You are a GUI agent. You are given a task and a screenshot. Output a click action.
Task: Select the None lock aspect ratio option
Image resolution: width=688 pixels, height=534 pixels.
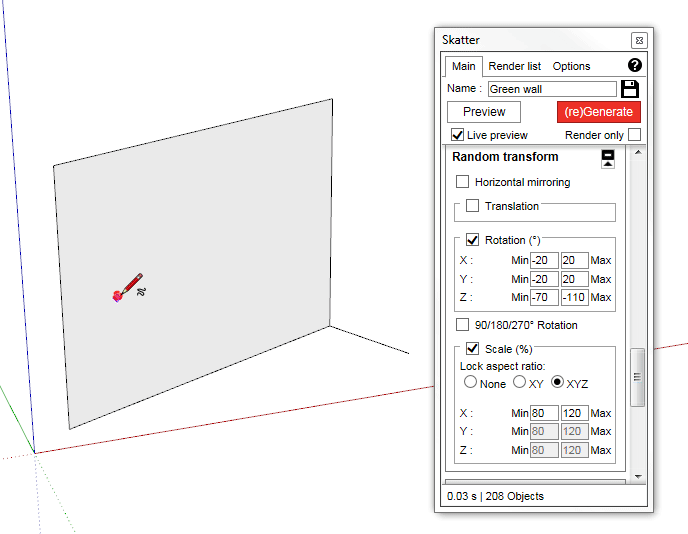(468, 383)
